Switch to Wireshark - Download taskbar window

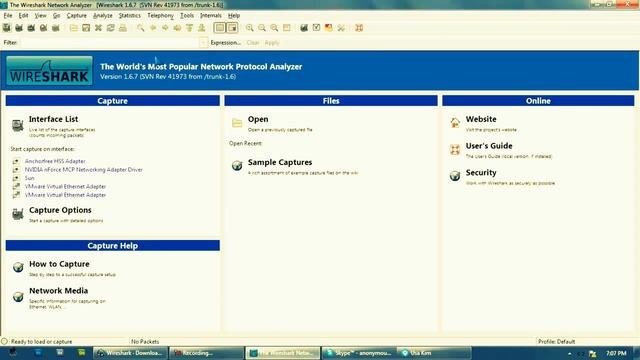pyautogui.click(x=130, y=353)
